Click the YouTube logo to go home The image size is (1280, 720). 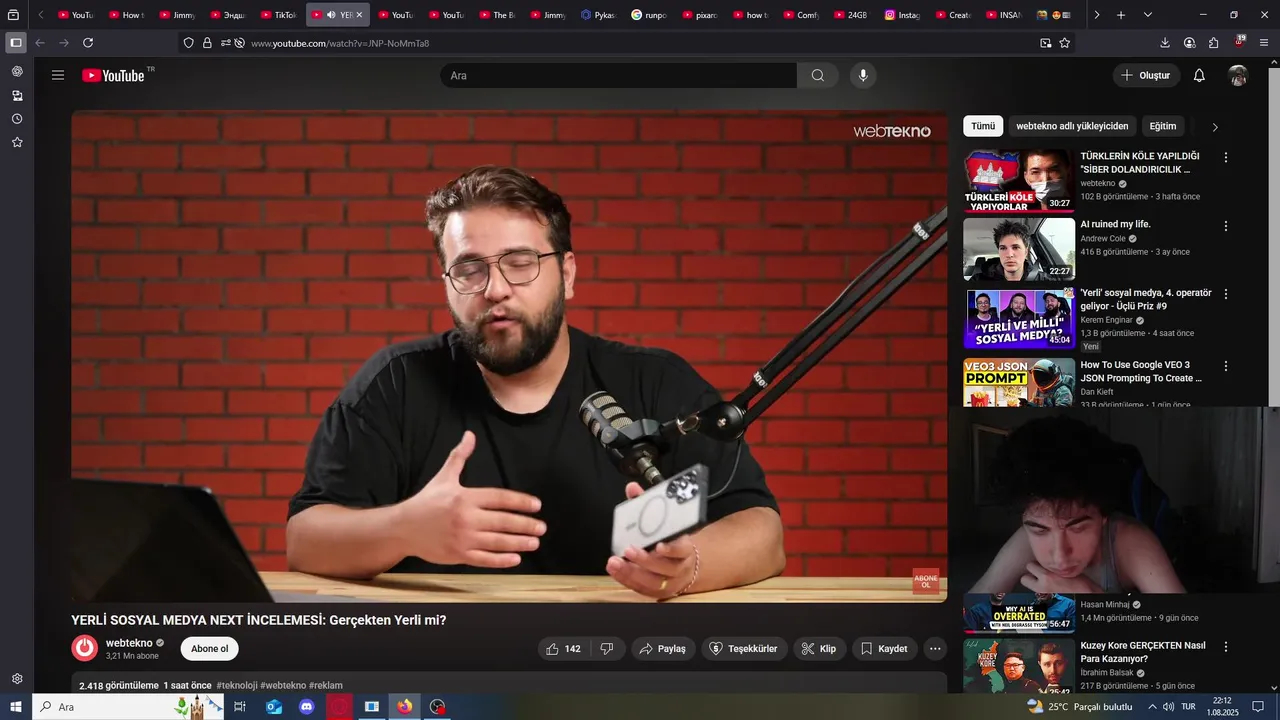click(x=113, y=75)
